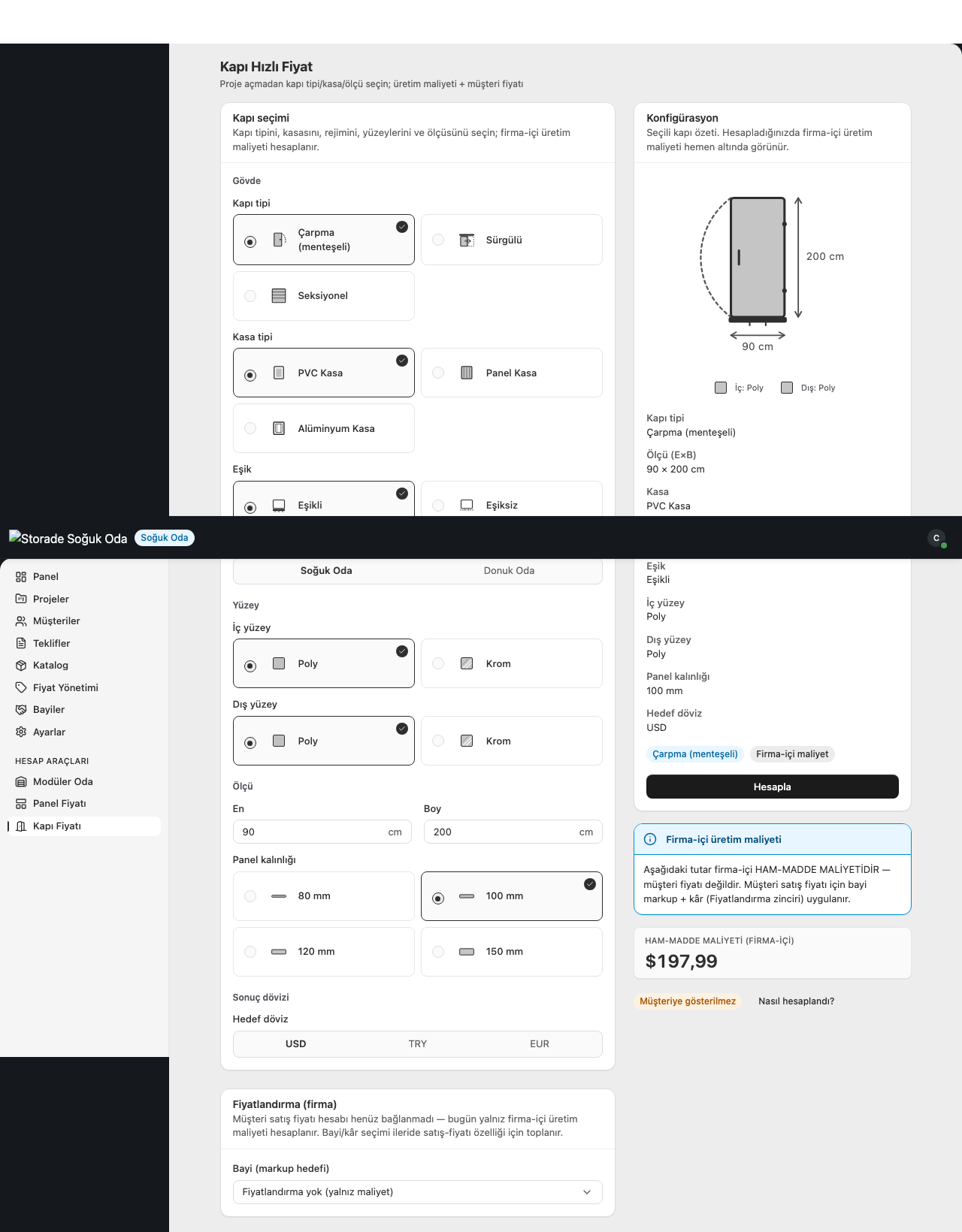Open the user avatar in top bar
962x1232 pixels.
tap(936, 538)
